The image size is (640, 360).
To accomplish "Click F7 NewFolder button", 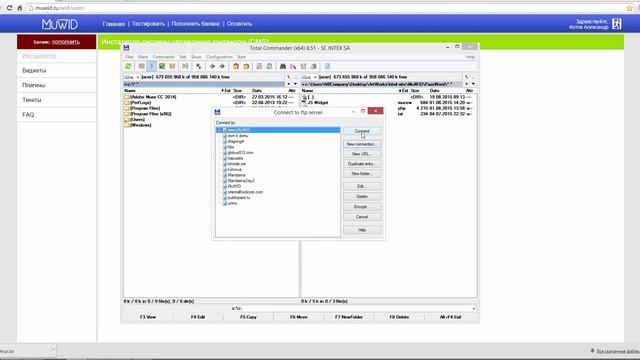I will pos(349,317).
